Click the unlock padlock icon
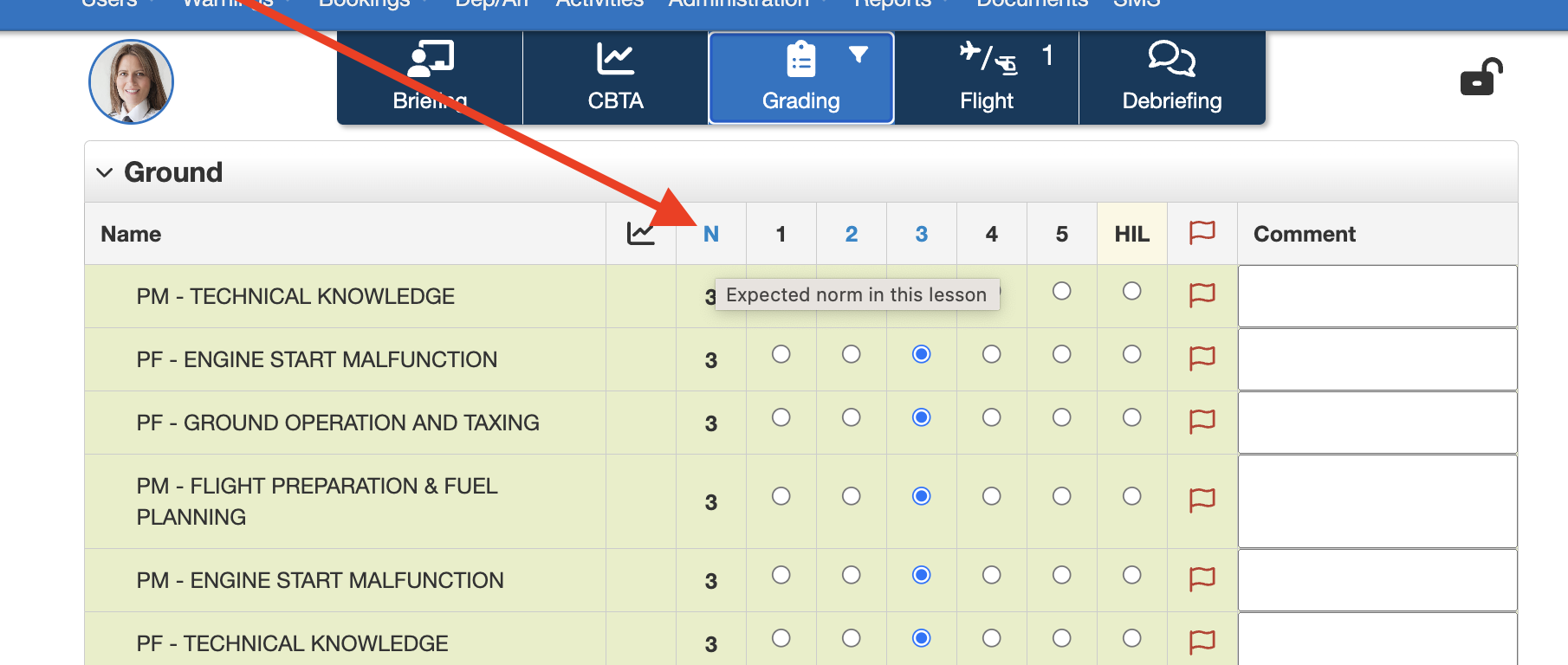Viewport: 1568px width, 665px height. click(1481, 78)
